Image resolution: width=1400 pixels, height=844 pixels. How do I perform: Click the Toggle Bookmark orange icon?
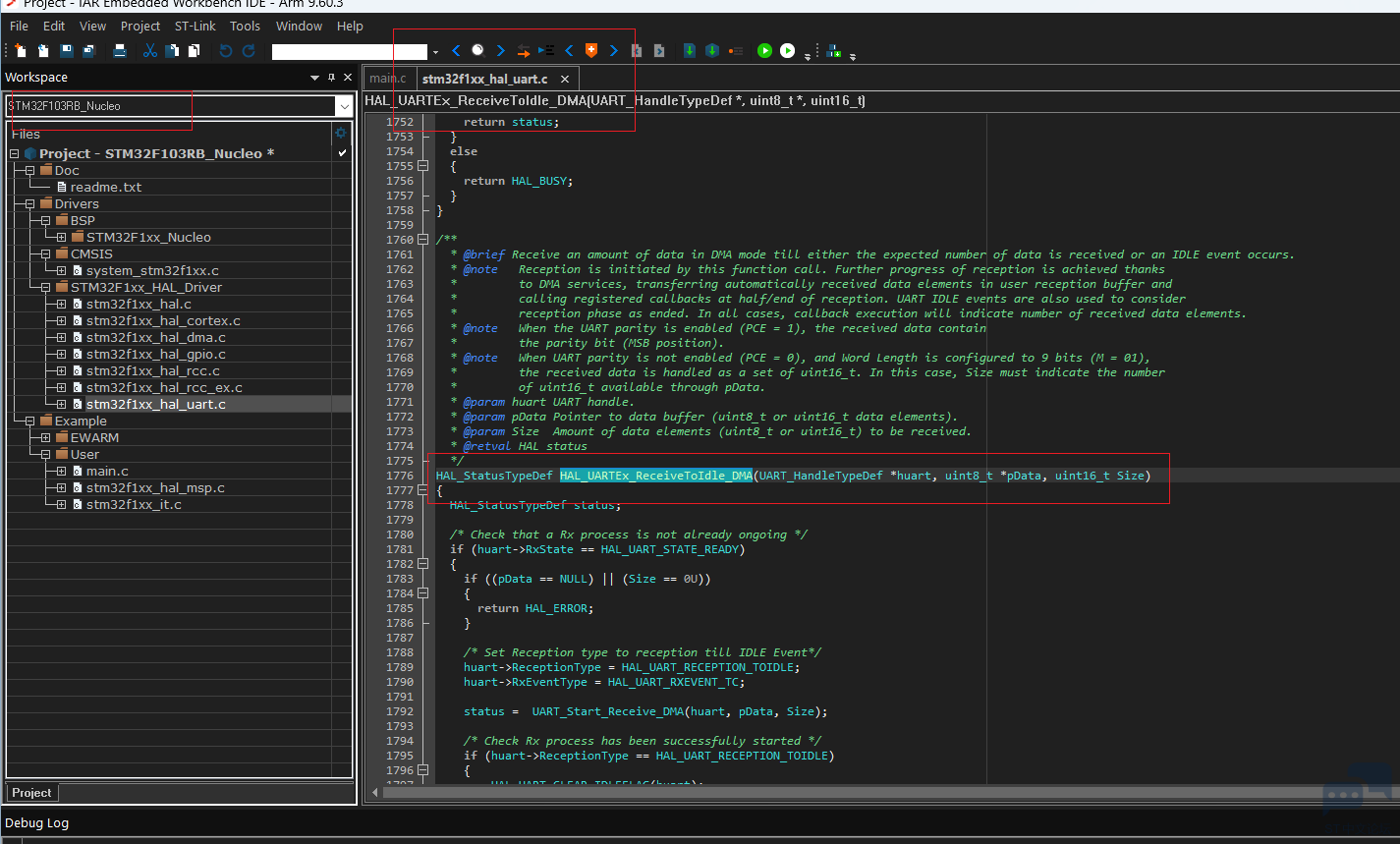click(590, 51)
